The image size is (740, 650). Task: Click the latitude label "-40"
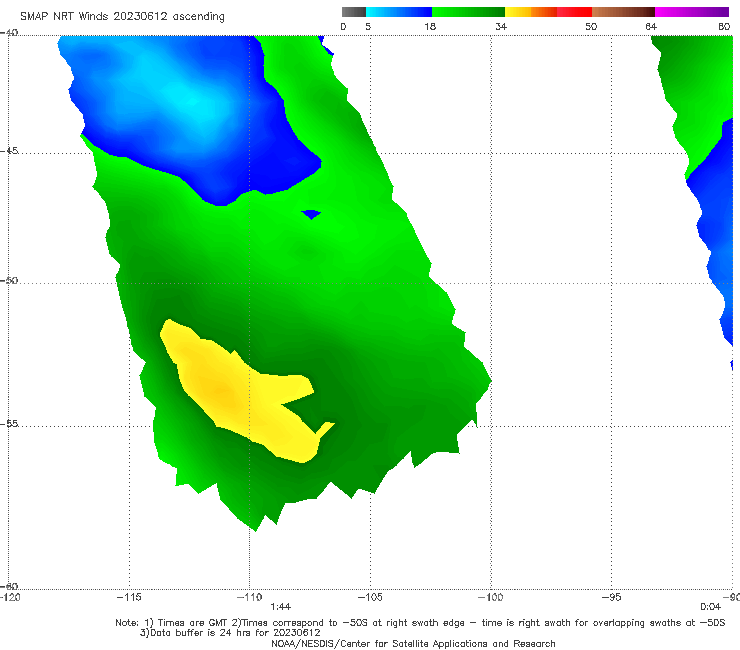pos(9,32)
